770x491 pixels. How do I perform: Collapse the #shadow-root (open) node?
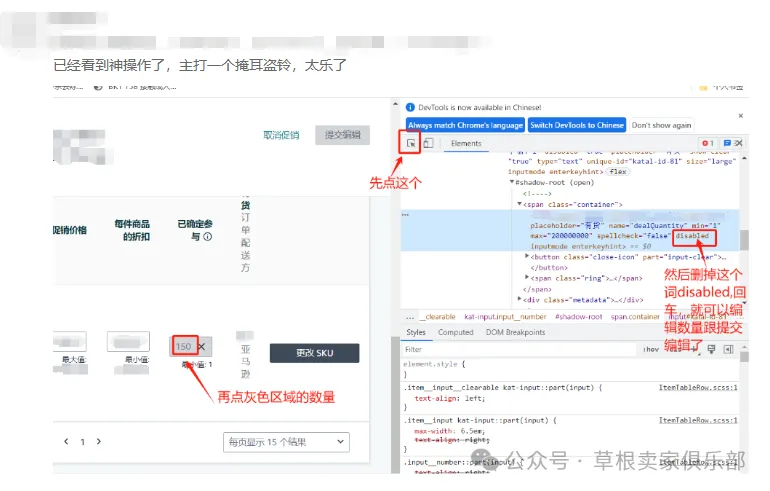pyautogui.click(x=512, y=182)
